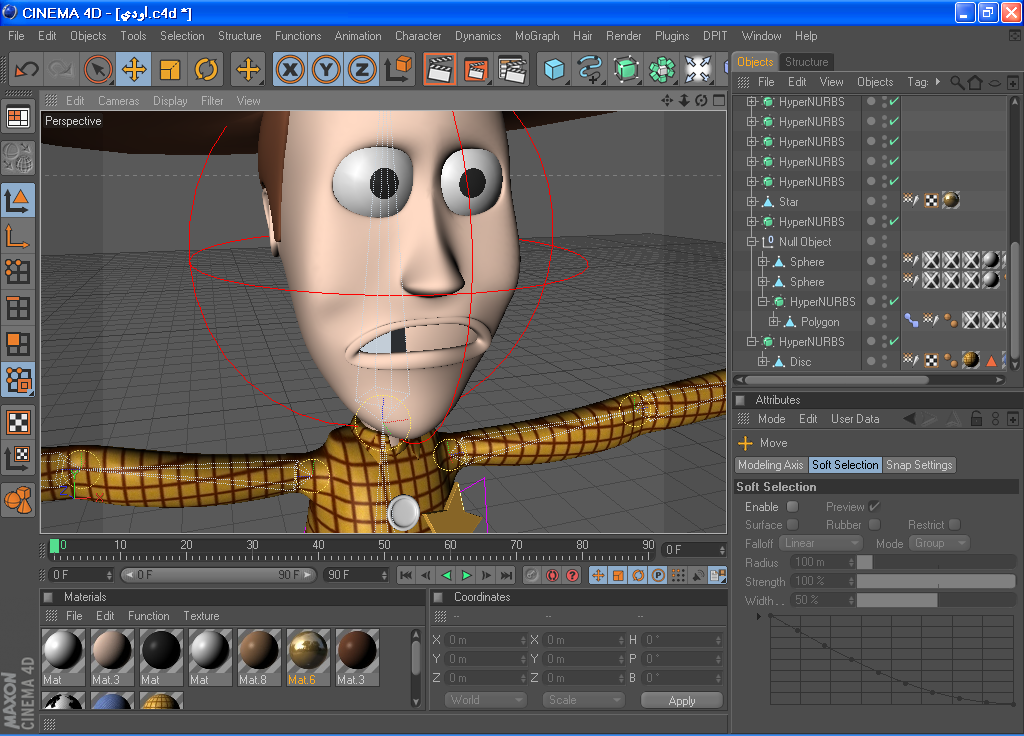Open the Render menu
The height and width of the screenshot is (736, 1024).
[x=623, y=36]
